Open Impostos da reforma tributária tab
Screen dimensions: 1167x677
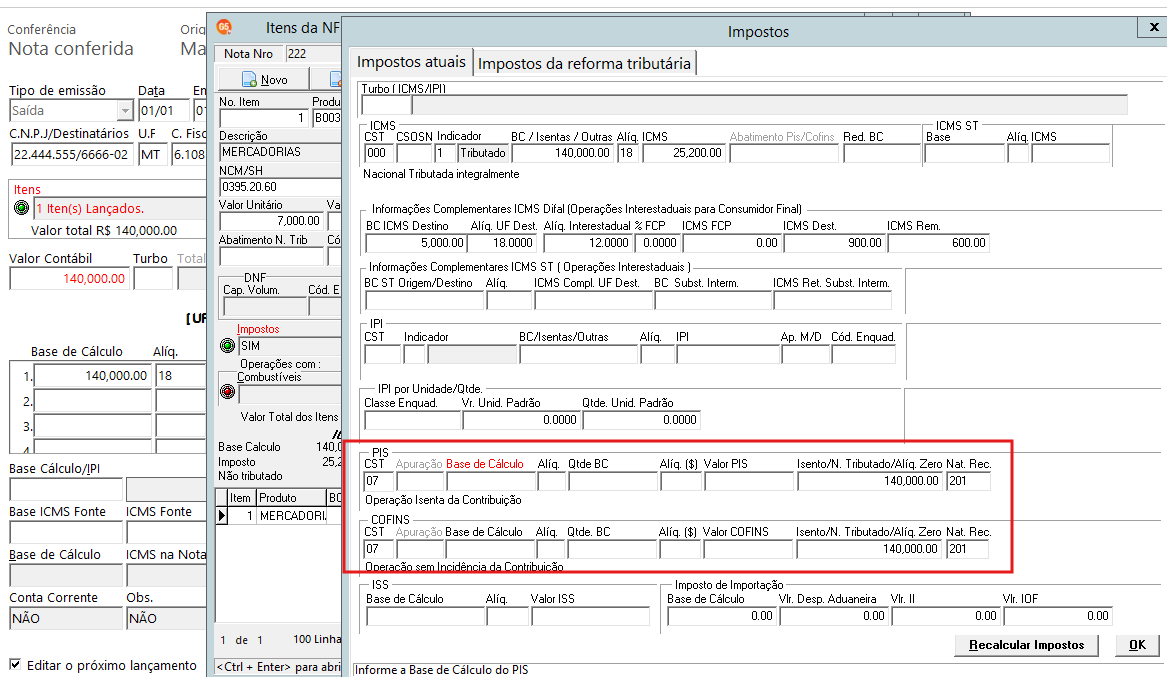click(x=584, y=63)
